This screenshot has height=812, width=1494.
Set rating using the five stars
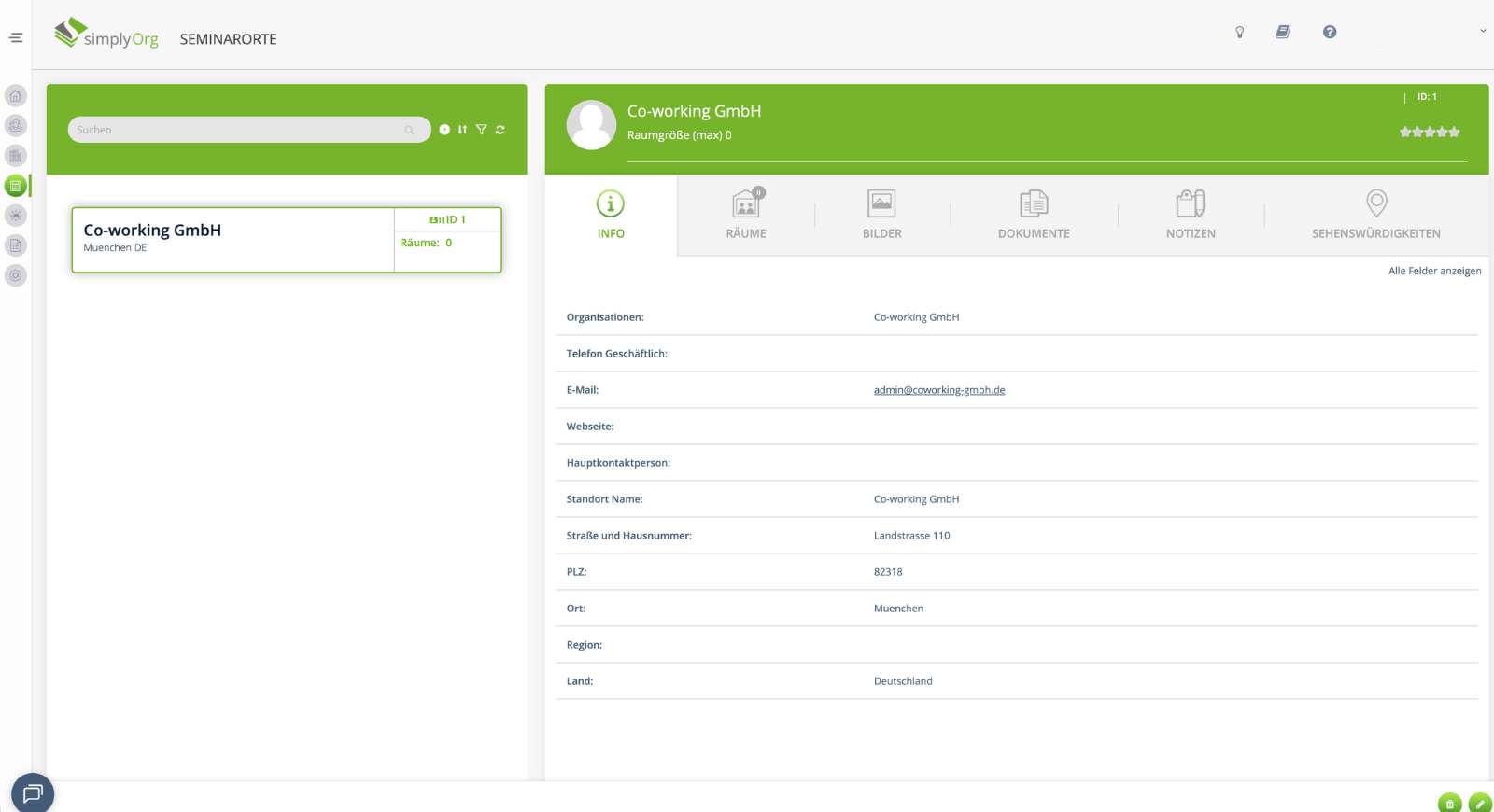(1429, 133)
